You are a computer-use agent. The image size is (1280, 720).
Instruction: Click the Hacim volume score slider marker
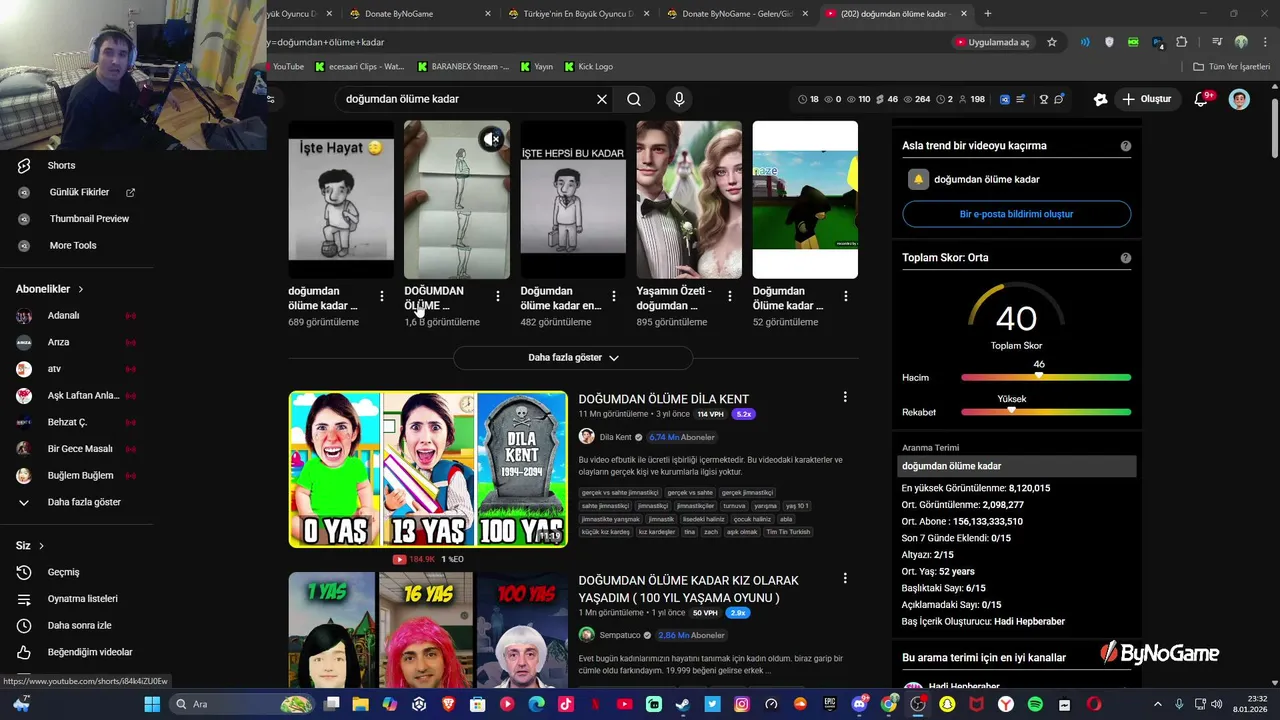pyautogui.click(x=1039, y=375)
